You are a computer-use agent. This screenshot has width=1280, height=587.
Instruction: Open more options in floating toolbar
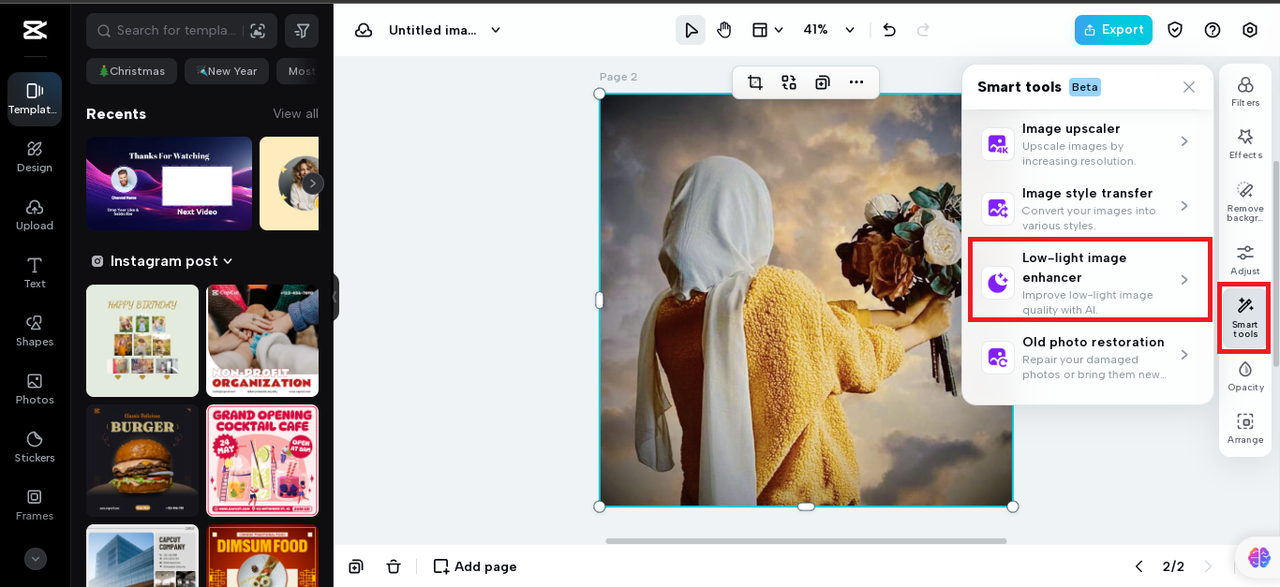856,82
